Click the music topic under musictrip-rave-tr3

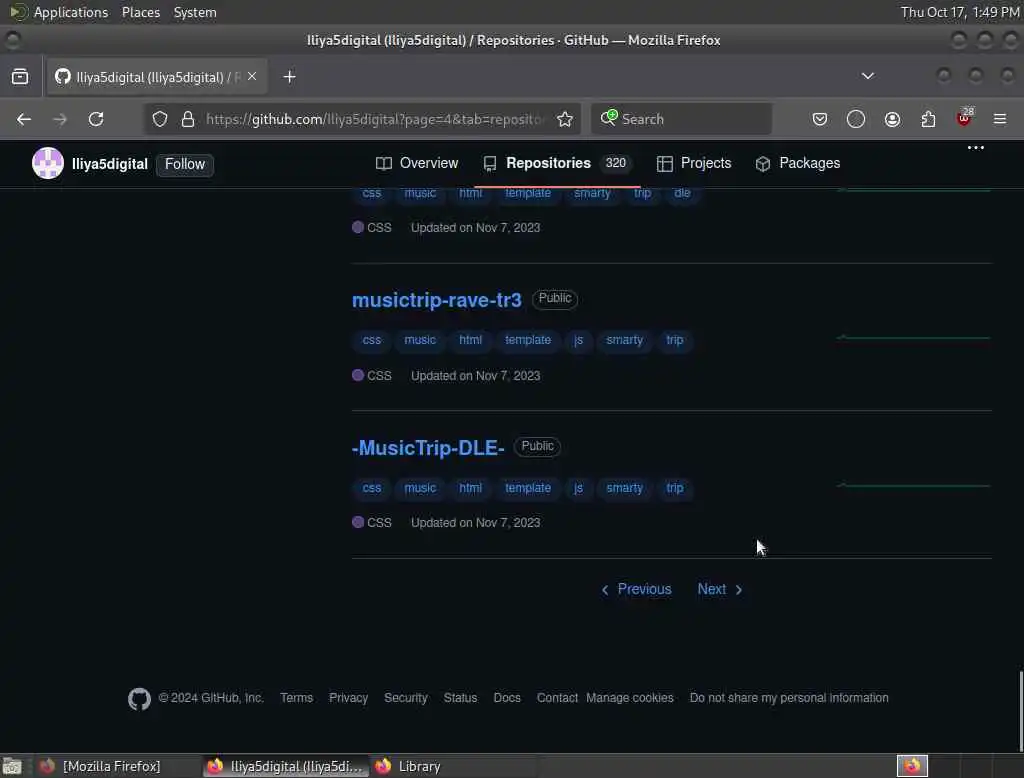[420, 340]
